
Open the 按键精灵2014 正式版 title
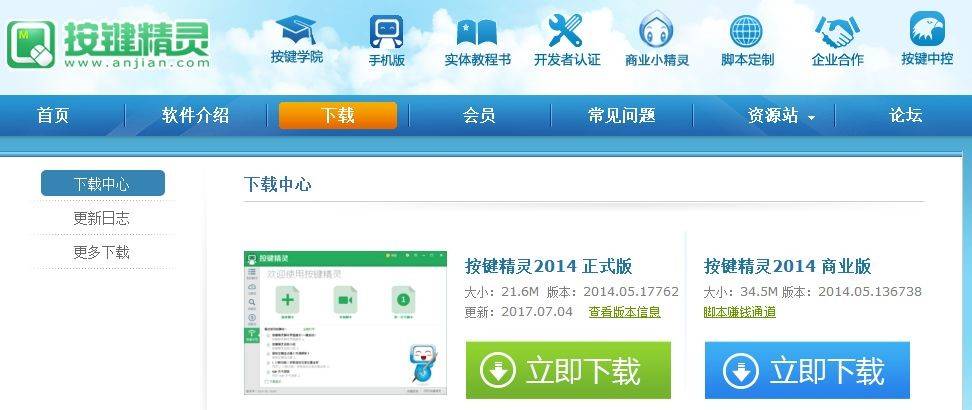549,266
